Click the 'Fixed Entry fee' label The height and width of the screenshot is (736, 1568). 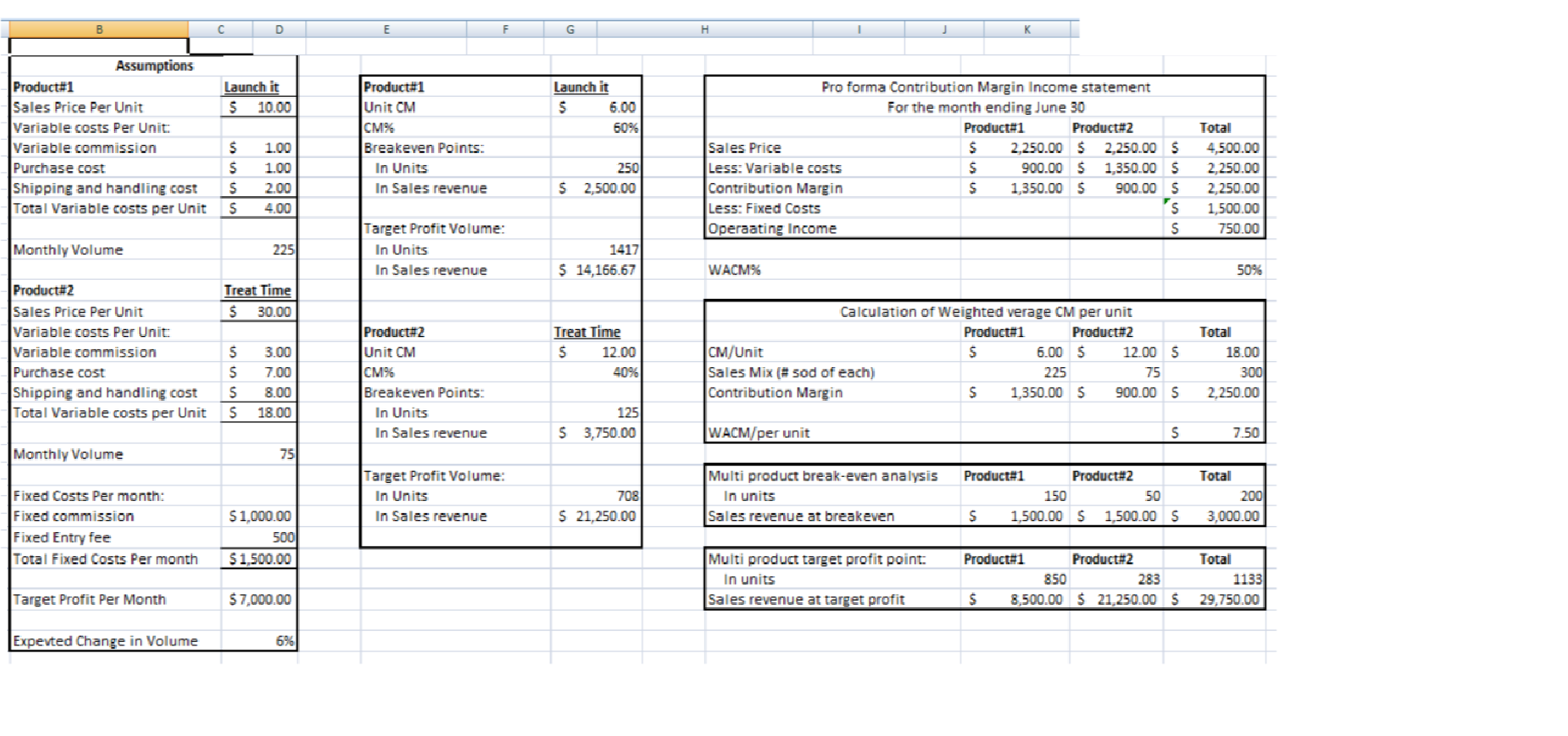pos(61,537)
